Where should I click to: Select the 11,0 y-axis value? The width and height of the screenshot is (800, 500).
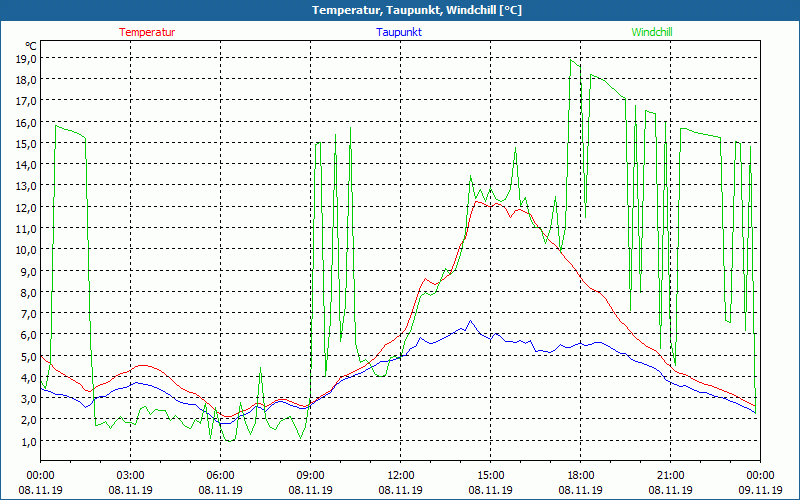[x=26, y=228]
